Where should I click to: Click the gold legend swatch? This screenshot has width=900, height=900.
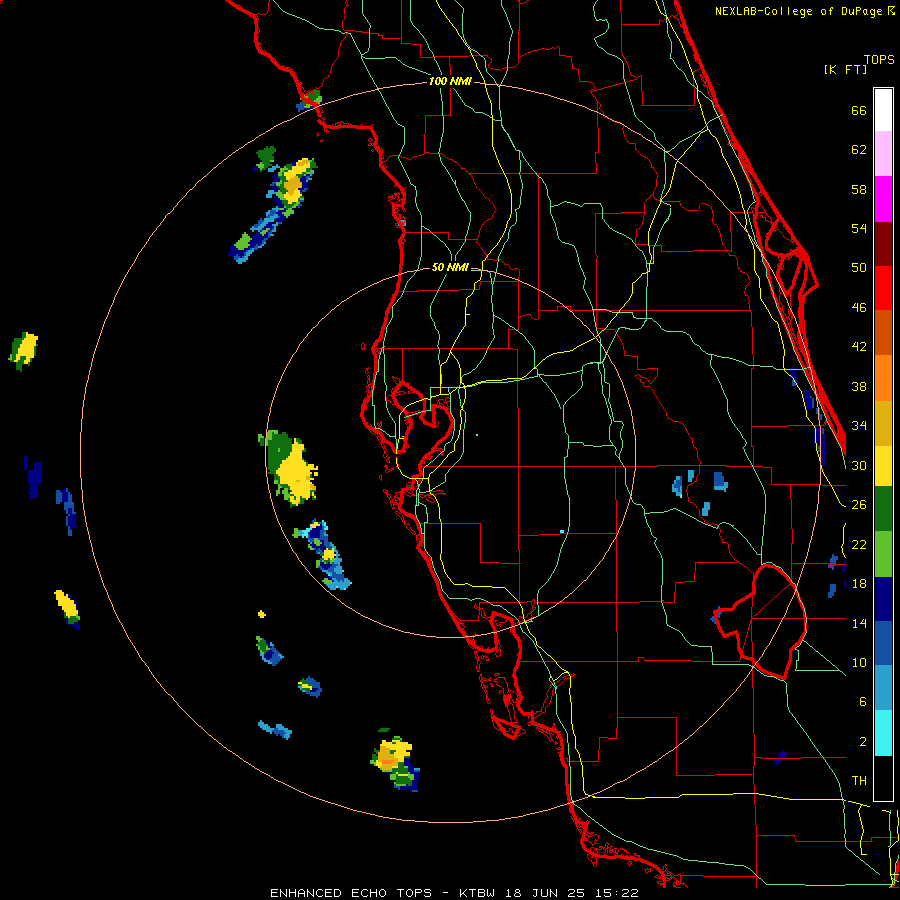pos(883,423)
